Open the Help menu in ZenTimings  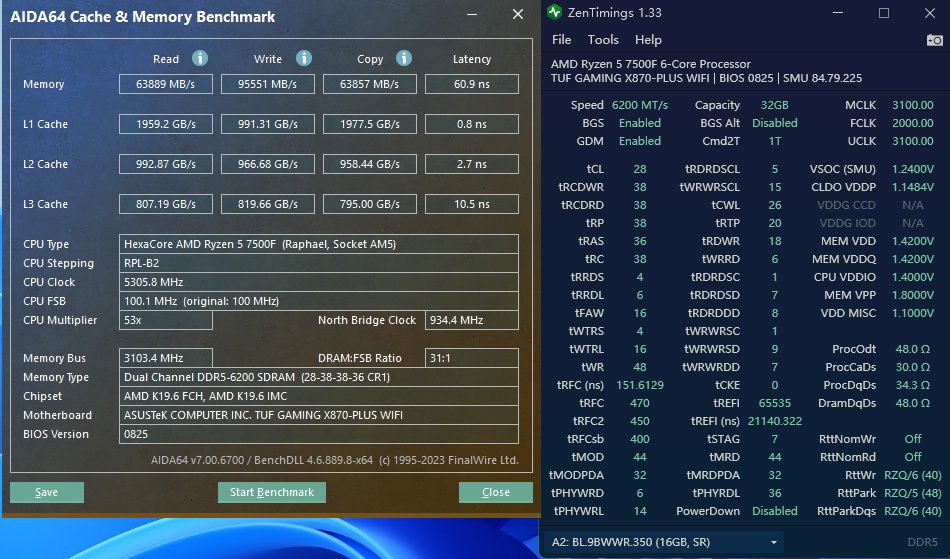(648, 40)
